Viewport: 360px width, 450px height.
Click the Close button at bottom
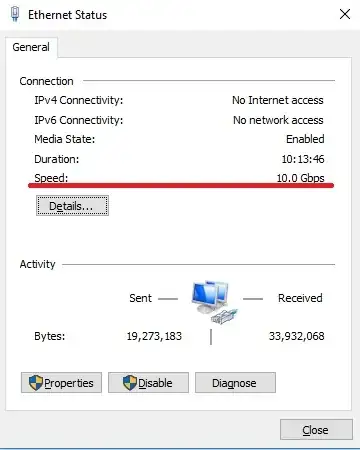click(316, 430)
